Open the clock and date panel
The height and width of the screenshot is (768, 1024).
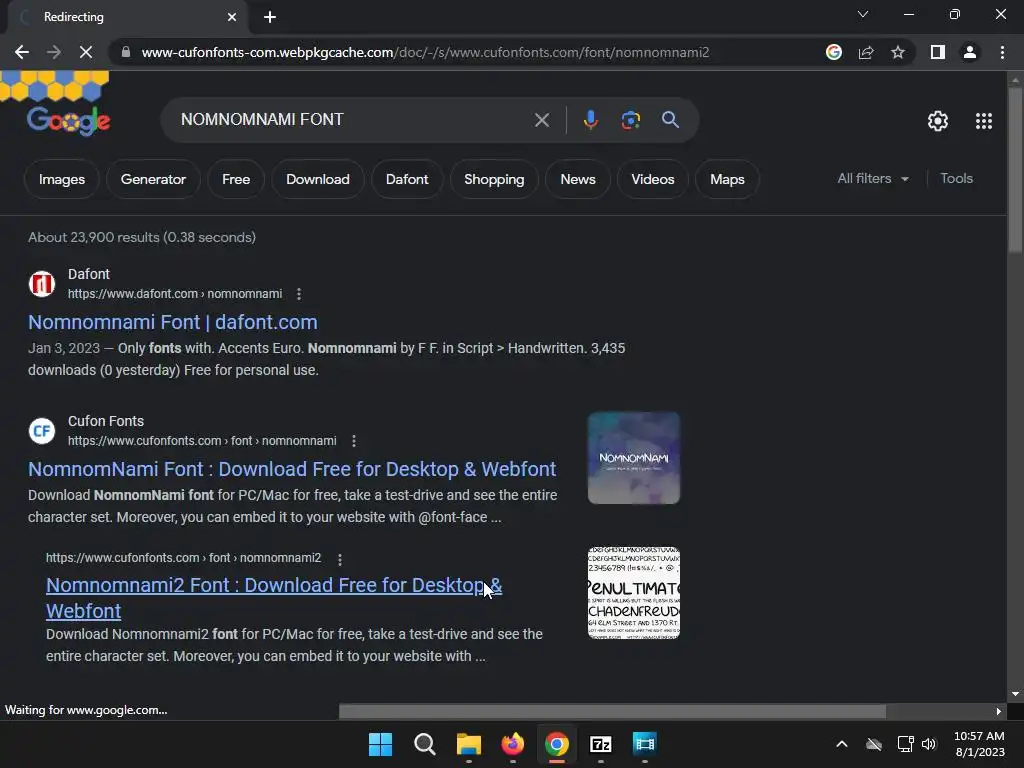click(980, 744)
